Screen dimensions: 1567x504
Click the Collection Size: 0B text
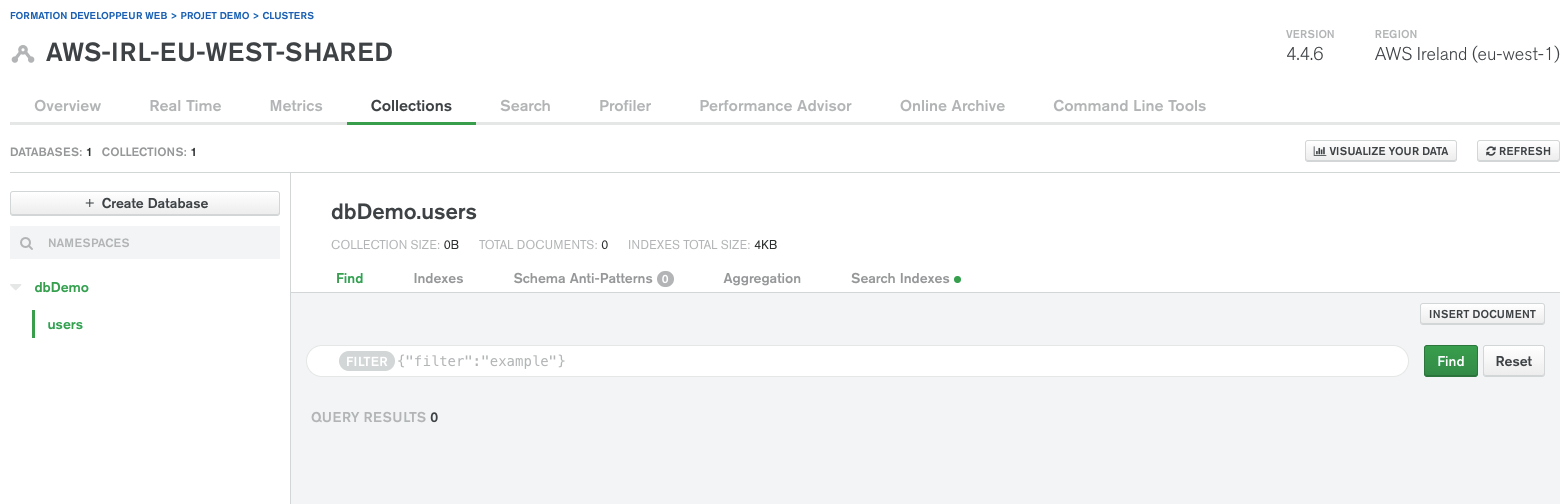coord(395,244)
